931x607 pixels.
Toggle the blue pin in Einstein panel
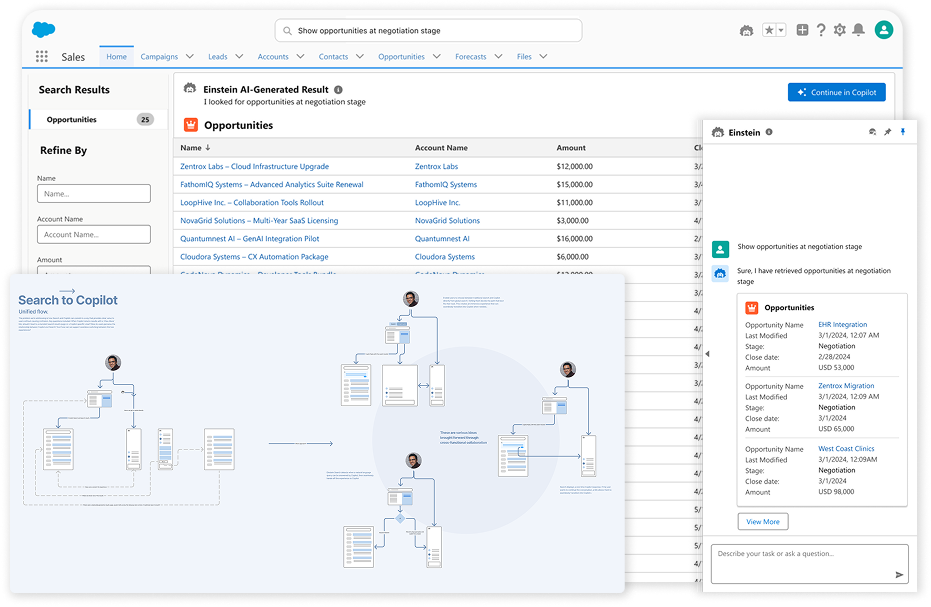(x=903, y=132)
